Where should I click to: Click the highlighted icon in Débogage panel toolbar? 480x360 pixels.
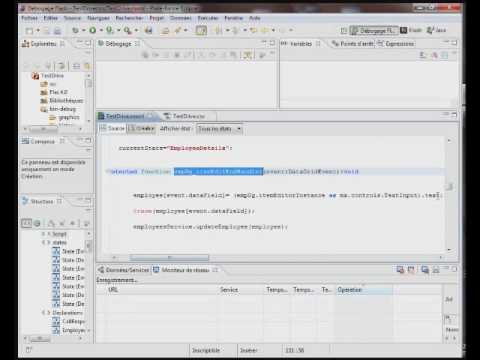pos(248,55)
